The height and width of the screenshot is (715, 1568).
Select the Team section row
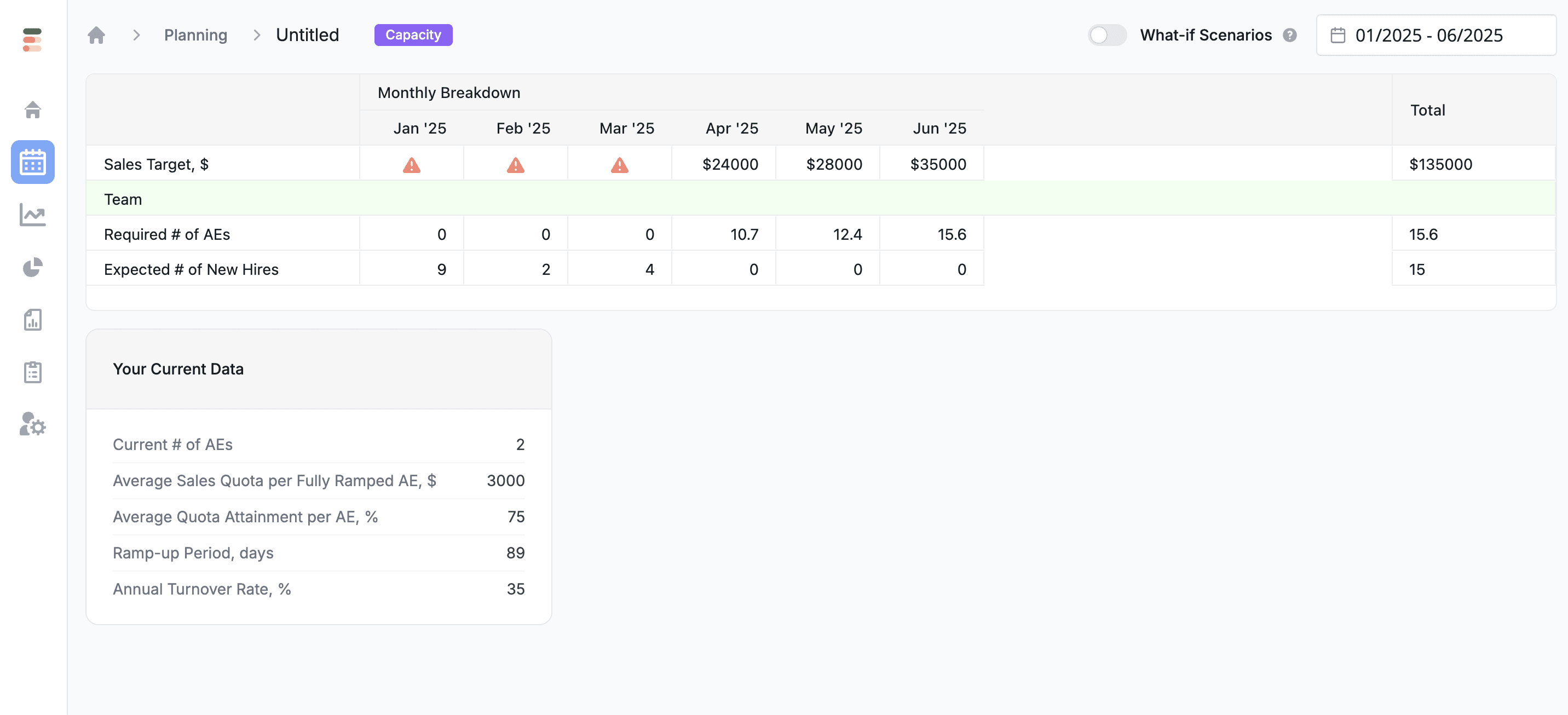point(821,199)
